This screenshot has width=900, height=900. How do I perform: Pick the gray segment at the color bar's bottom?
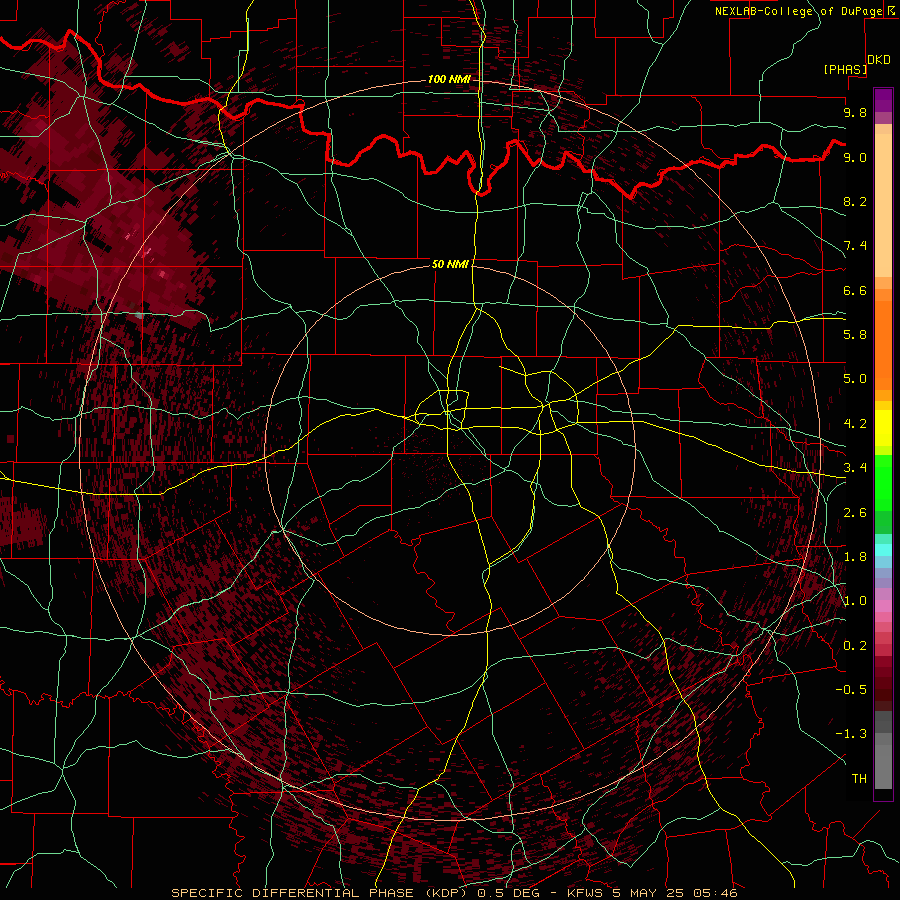883,766
